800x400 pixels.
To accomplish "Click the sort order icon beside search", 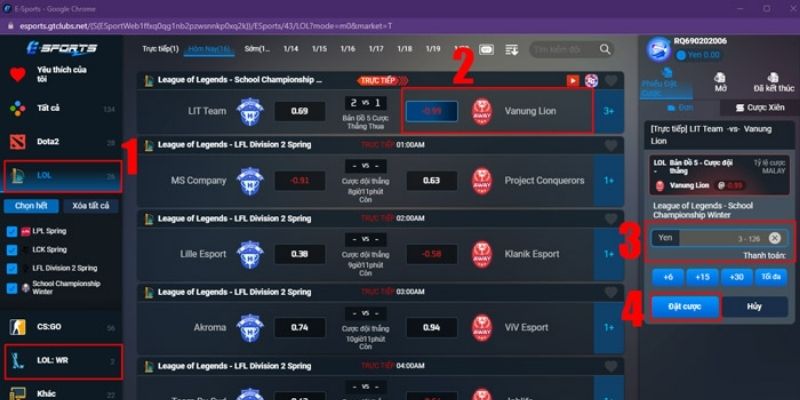I will coord(512,49).
